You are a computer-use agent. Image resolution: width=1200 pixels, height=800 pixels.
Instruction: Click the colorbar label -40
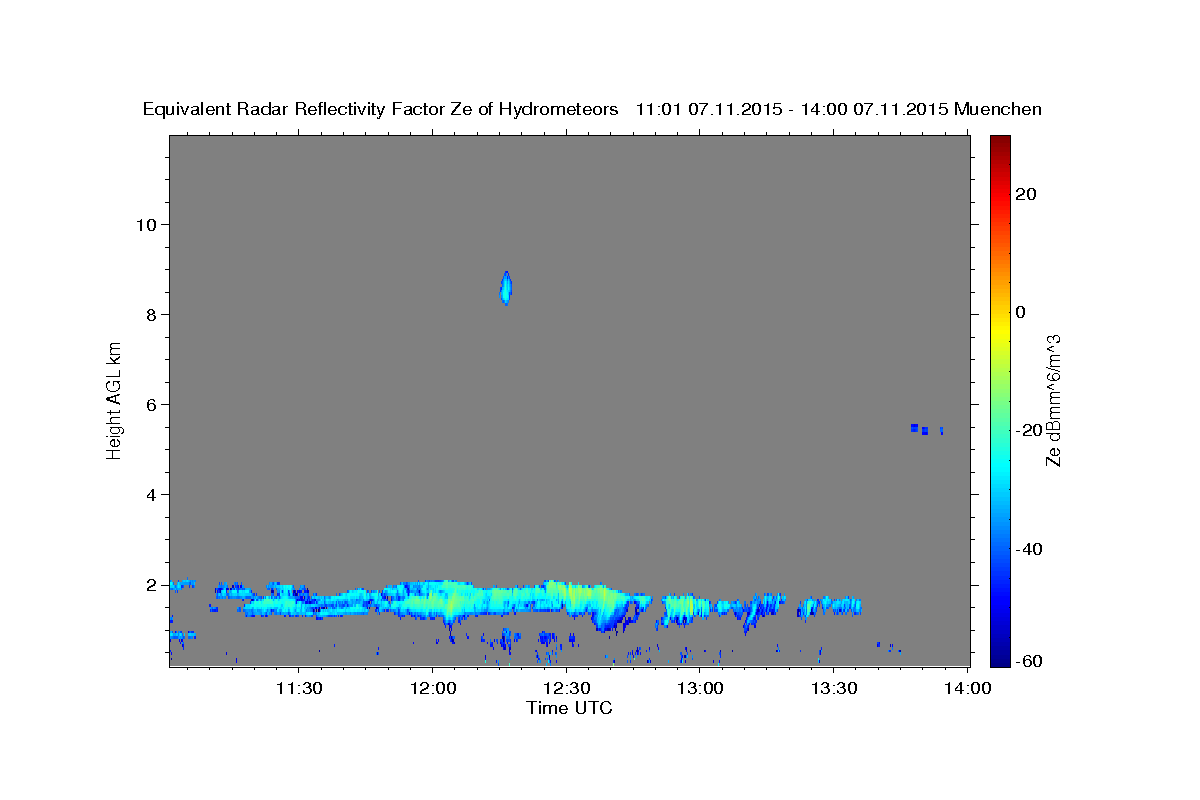click(1028, 549)
